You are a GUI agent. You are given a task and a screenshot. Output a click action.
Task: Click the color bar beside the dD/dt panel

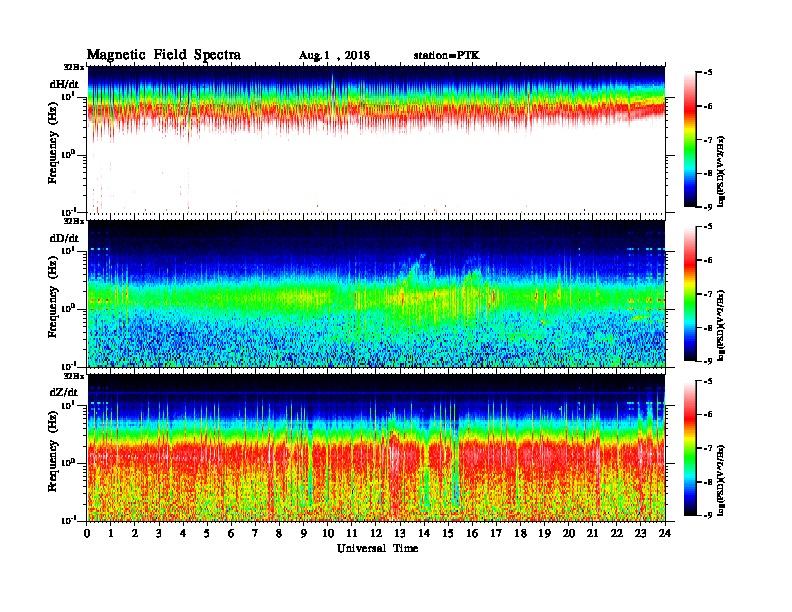coord(689,293)
